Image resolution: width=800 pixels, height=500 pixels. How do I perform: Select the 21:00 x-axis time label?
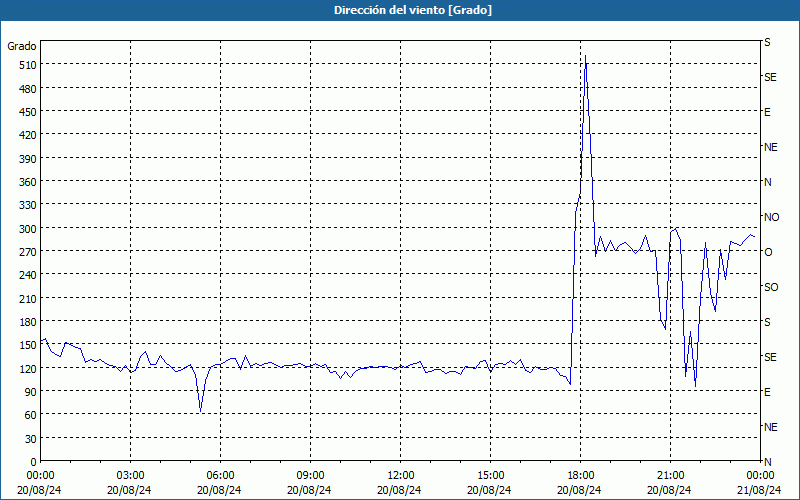click(x=670, y=476)
